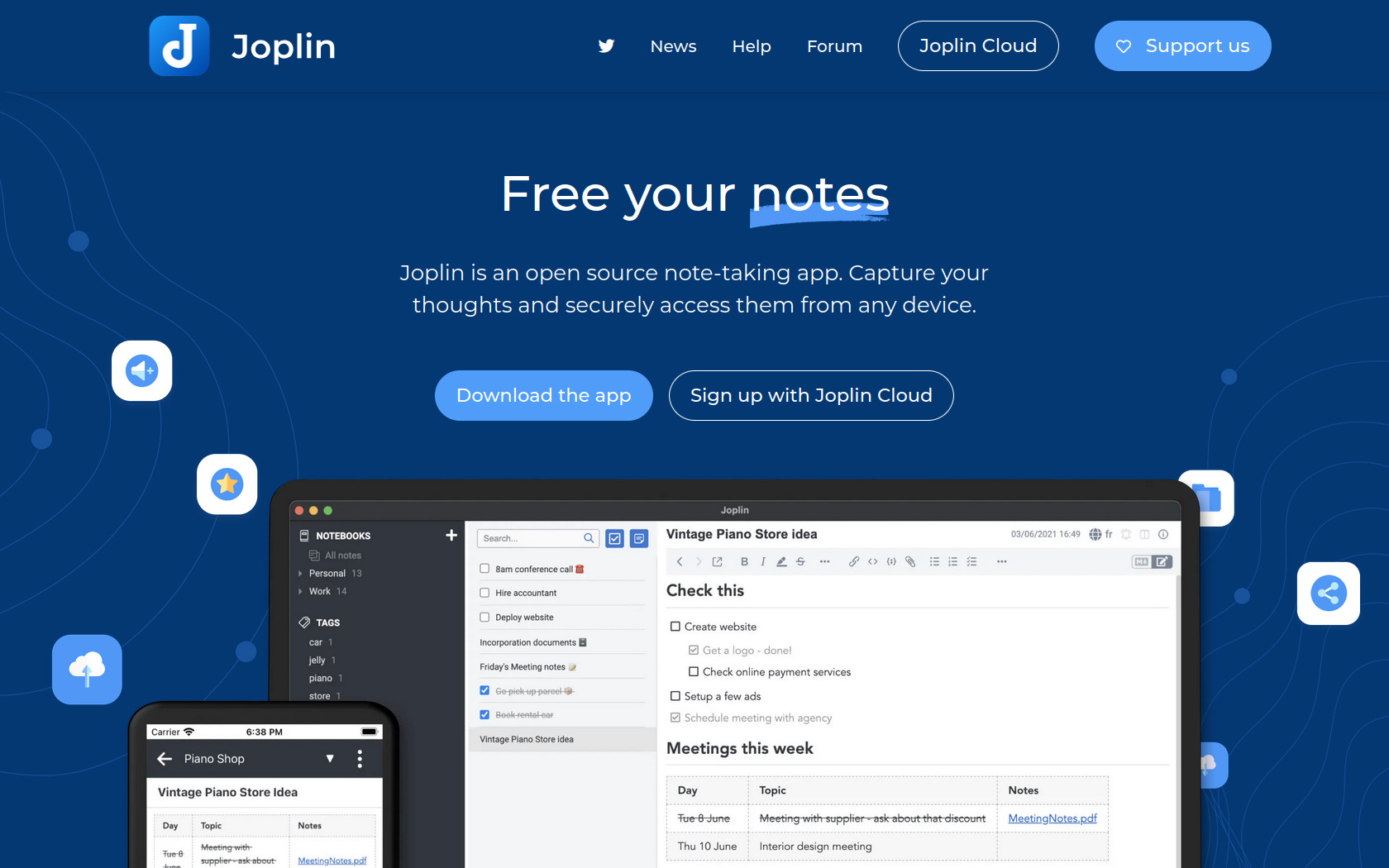1389x868 pixels.
Task: Open note properties info icon
Action: [x=1163, y=534]
